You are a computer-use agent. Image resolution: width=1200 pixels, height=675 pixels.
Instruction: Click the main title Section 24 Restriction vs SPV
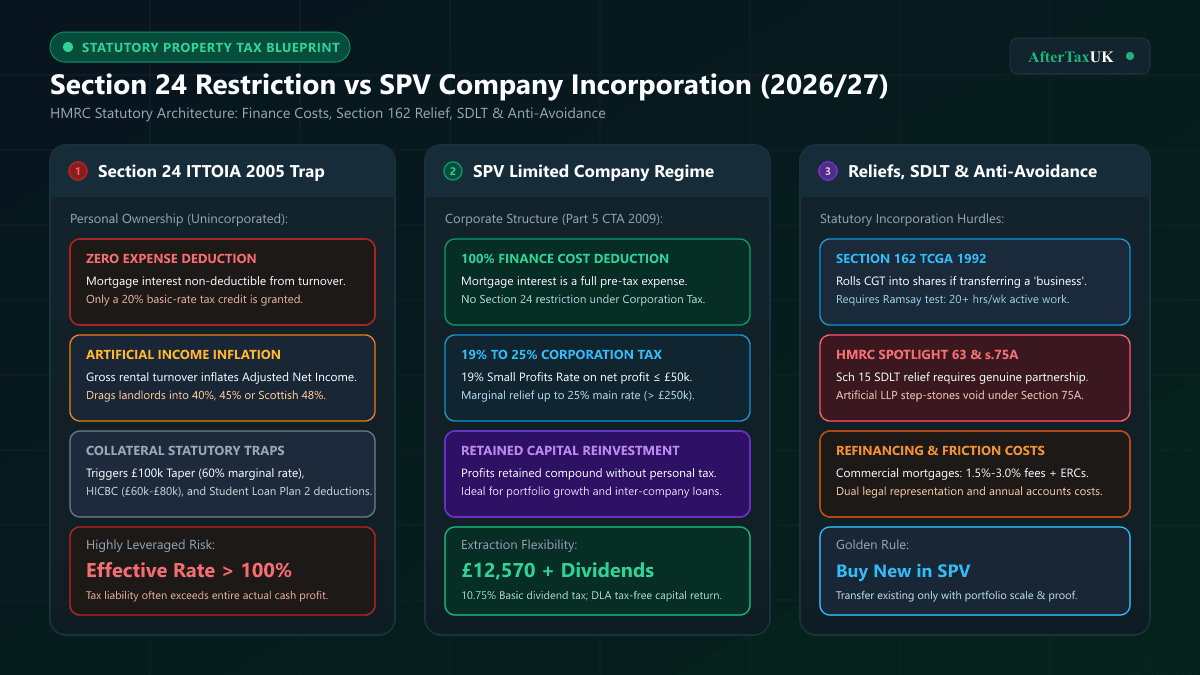coord(469,85)
